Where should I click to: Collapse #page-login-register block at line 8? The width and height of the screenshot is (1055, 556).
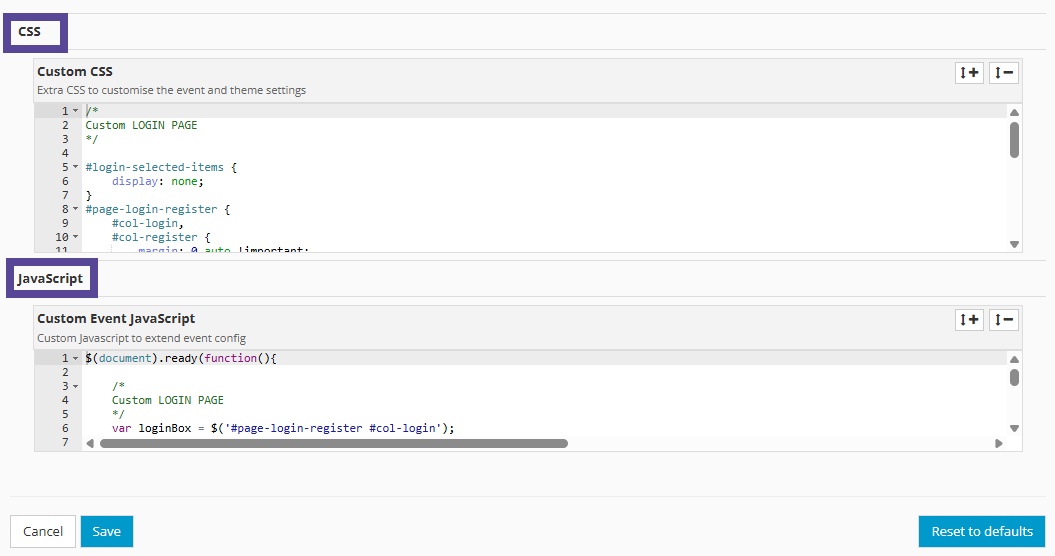(x=75, y=209)
